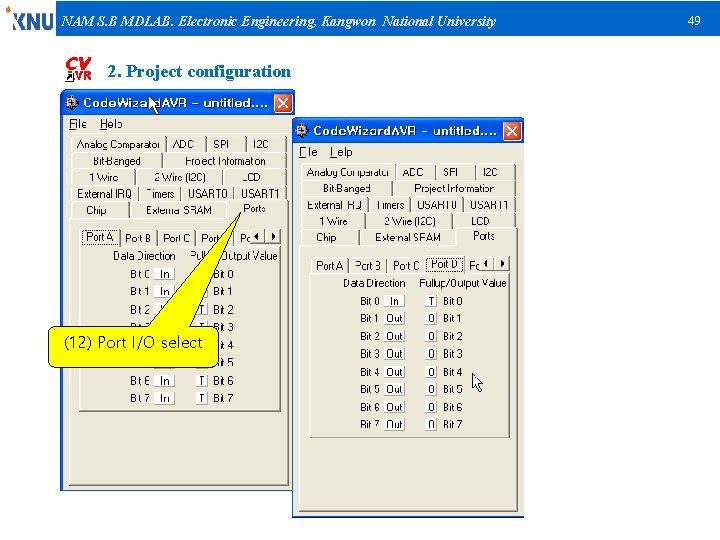The height and width of the screenshot is (540, 720).
Task: Toggle Bit 0 direction In in left window
Action: click(164, 274)
